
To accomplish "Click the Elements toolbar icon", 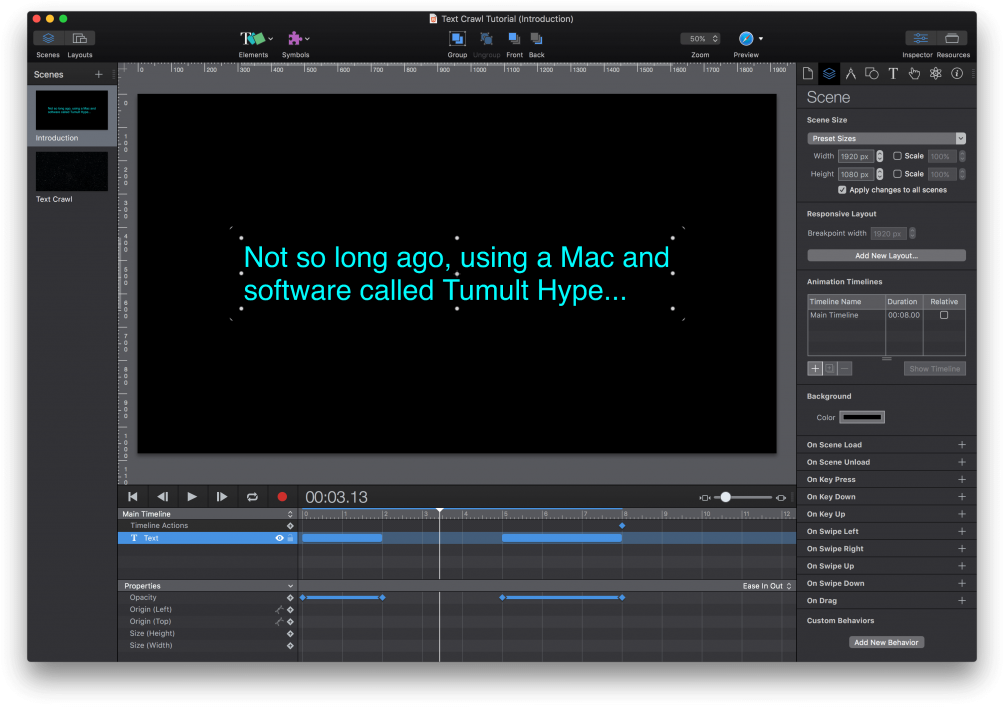I will (x=253, y=39).
